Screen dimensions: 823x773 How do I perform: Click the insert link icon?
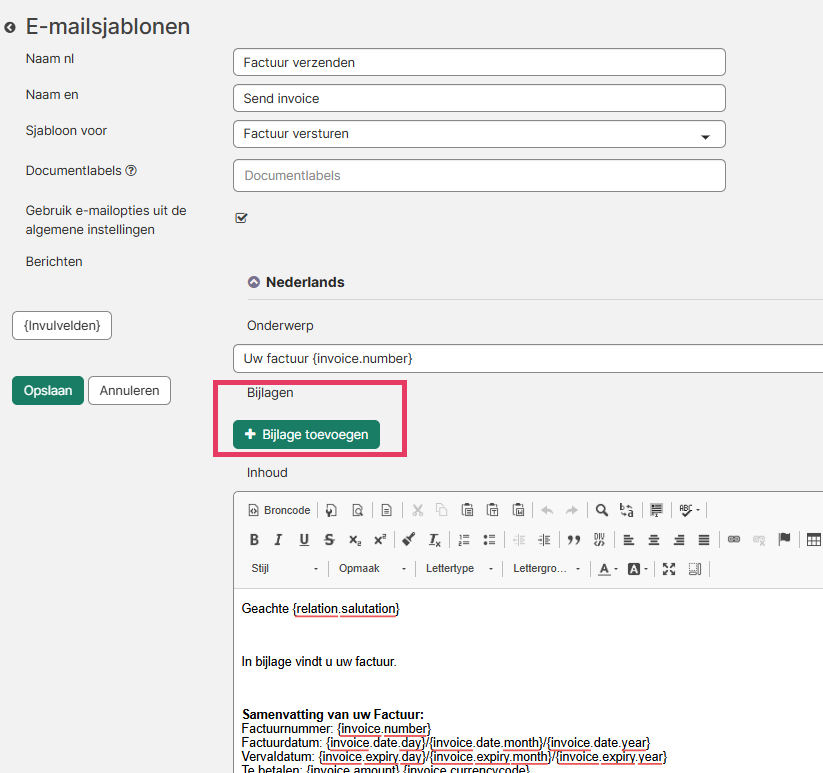(734, 540)
